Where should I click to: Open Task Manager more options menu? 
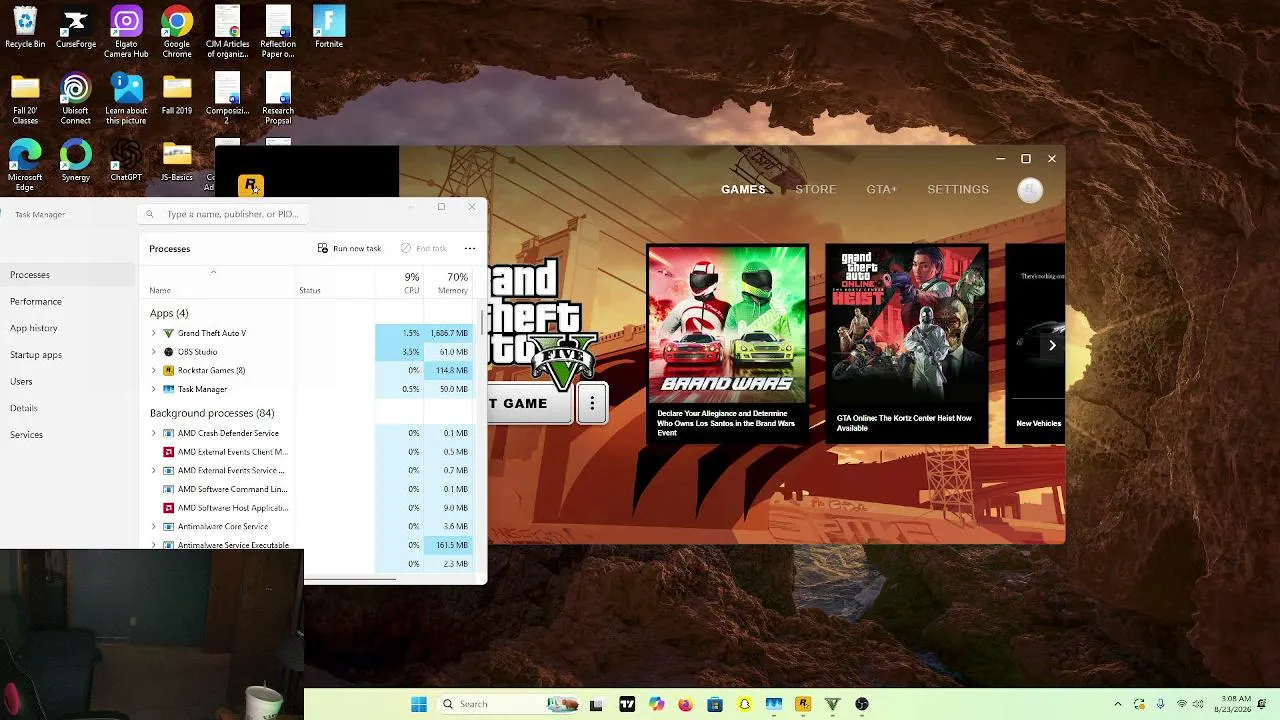tap(470, 249)
